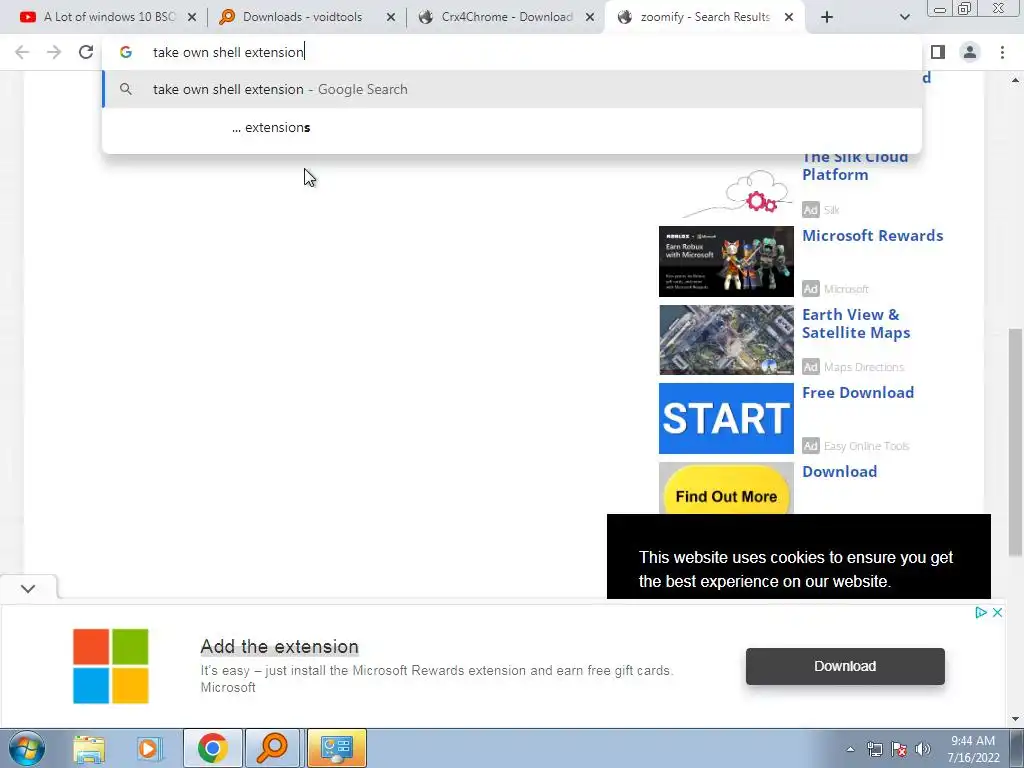Click the Google icon in address bar
The width and height of the screenshot is (1024, 768).
(126, 52)
